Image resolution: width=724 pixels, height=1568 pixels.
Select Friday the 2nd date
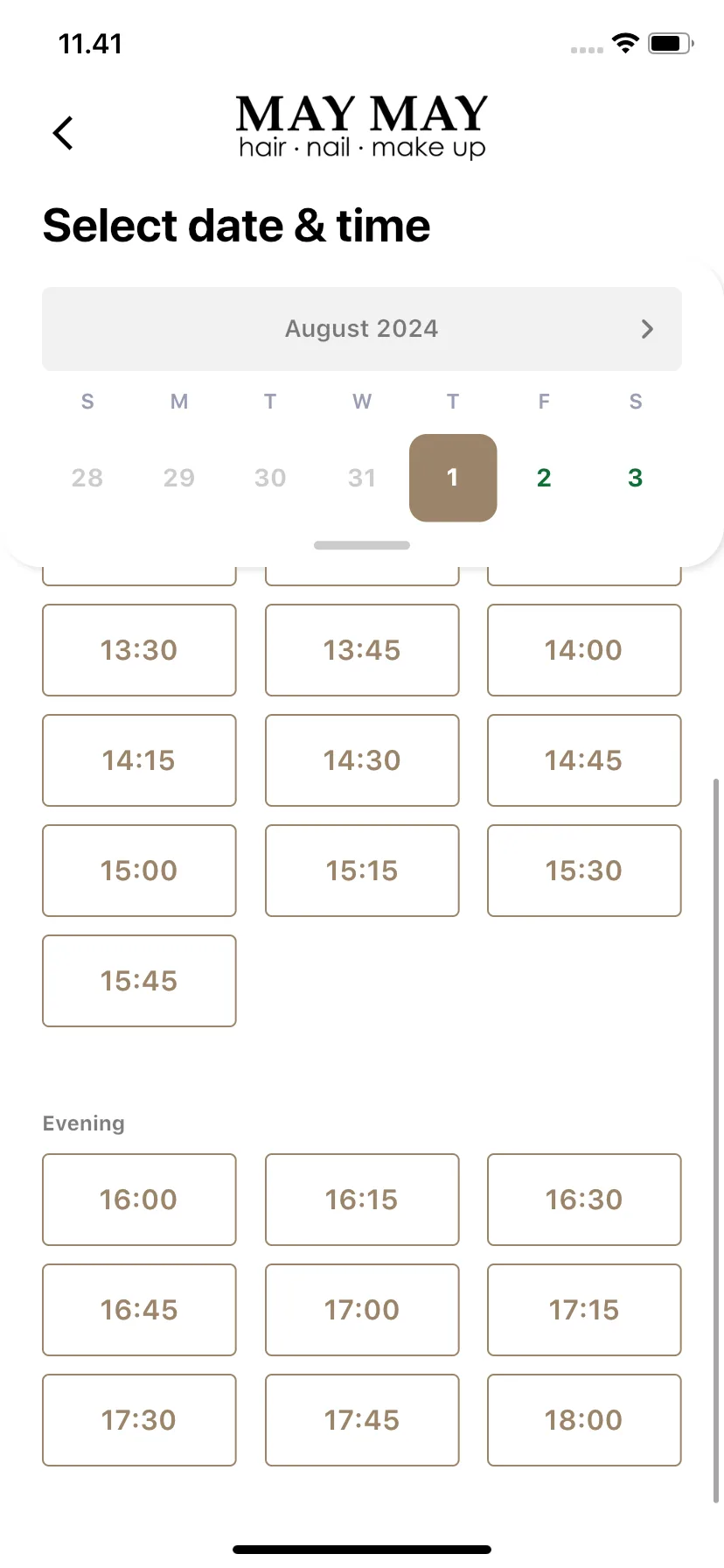[x=544, y=478]
